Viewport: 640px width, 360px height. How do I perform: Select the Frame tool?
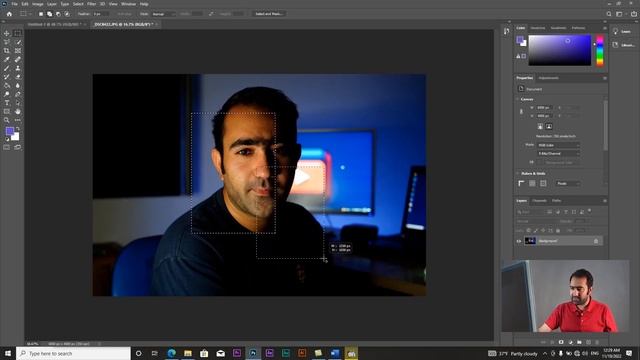18,51
